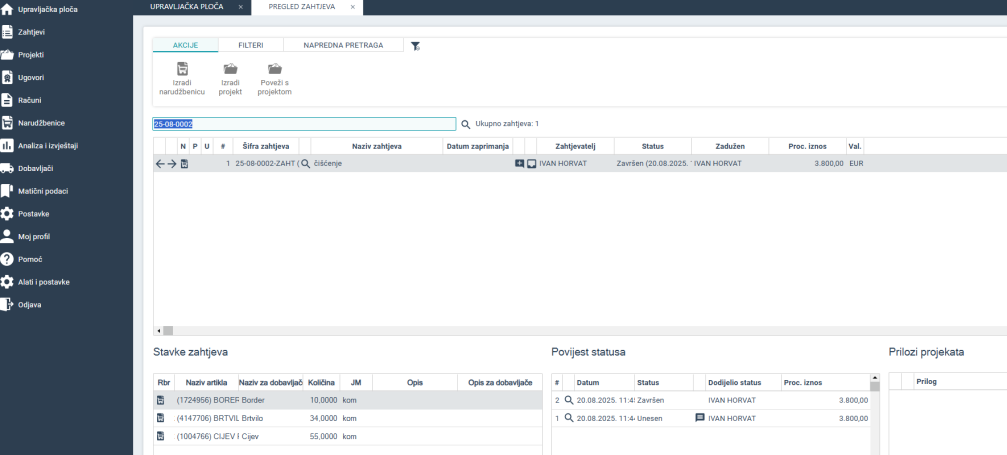The image size is (1007, 455).
Task: Click the Odjava logout link
Action: tap(29, 304)
